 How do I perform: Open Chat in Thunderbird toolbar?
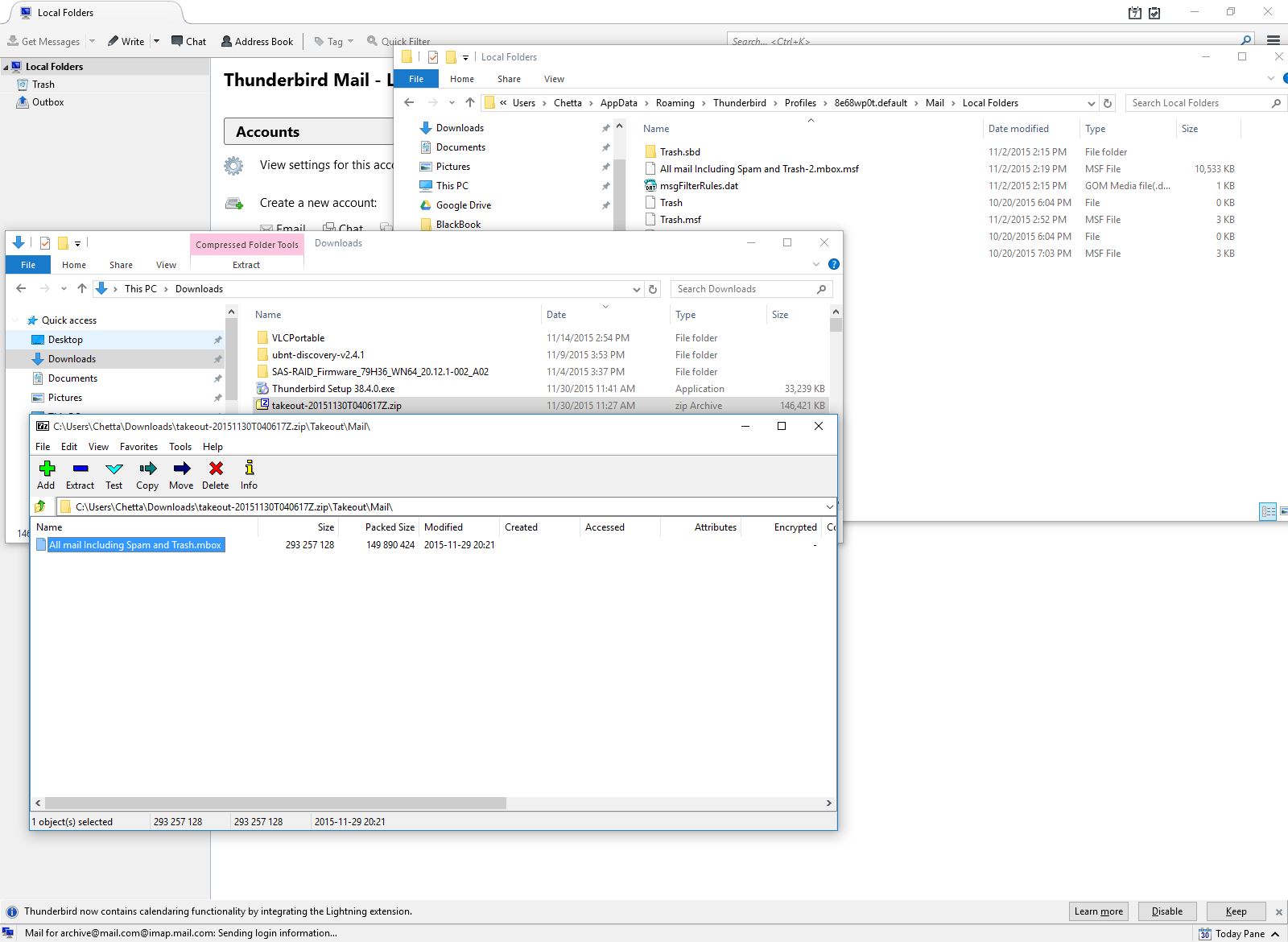(x=188, y=41)
